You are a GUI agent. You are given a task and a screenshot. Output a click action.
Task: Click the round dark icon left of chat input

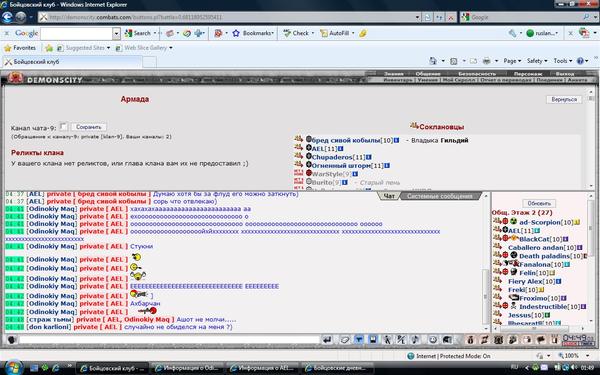11,339
